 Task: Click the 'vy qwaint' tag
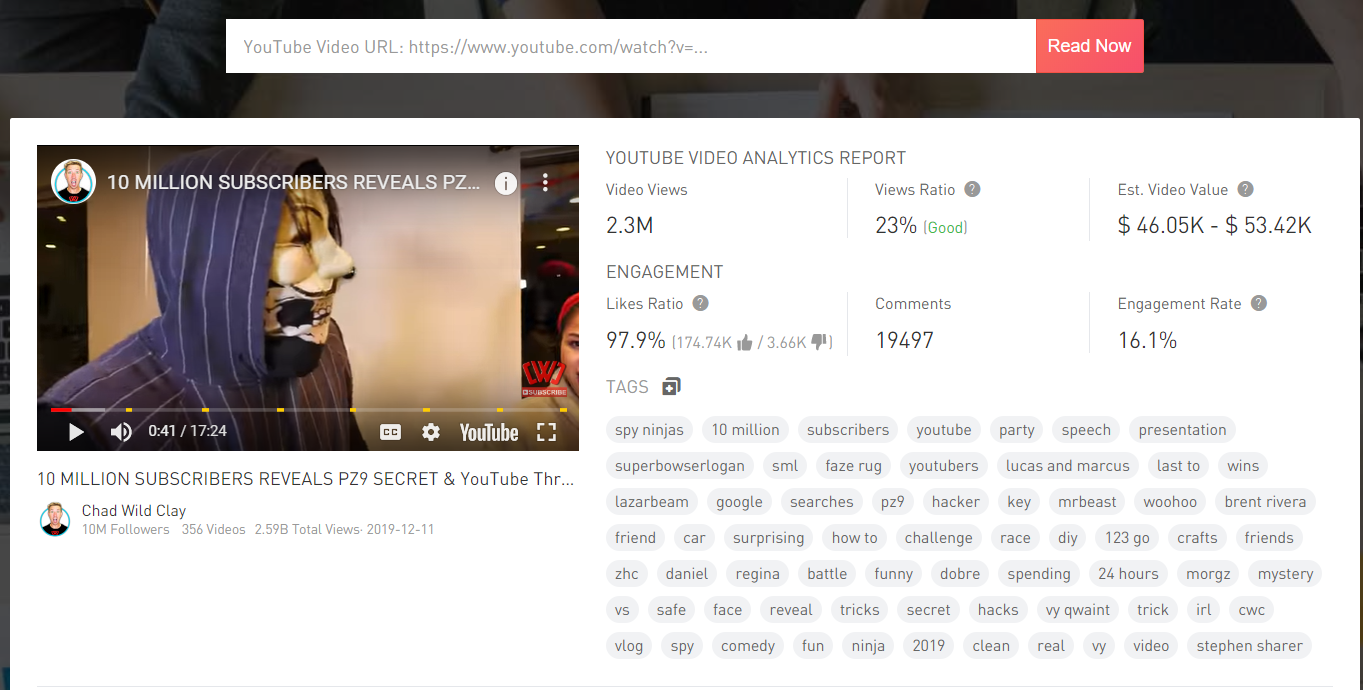click(1078, 610)
